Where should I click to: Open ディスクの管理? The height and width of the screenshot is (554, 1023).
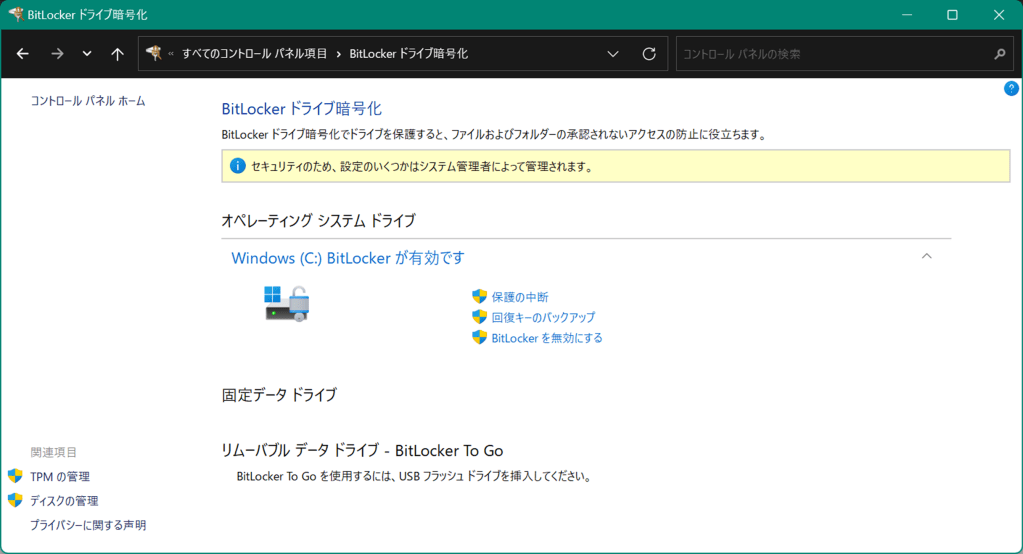(x=64, y=500)
